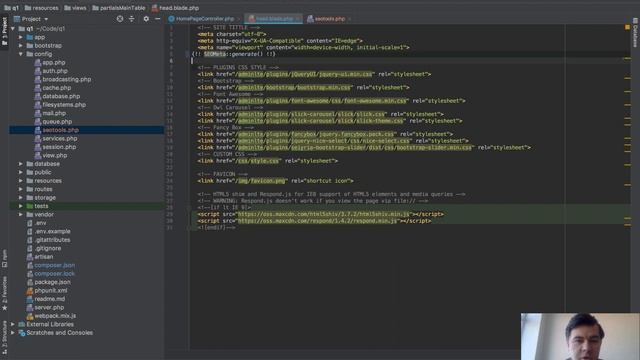Image resolution: width=640 pixels, height=360 pixels.
Task: Click the scroll-from-source target icon in Project panel
Action: (120, 19)
